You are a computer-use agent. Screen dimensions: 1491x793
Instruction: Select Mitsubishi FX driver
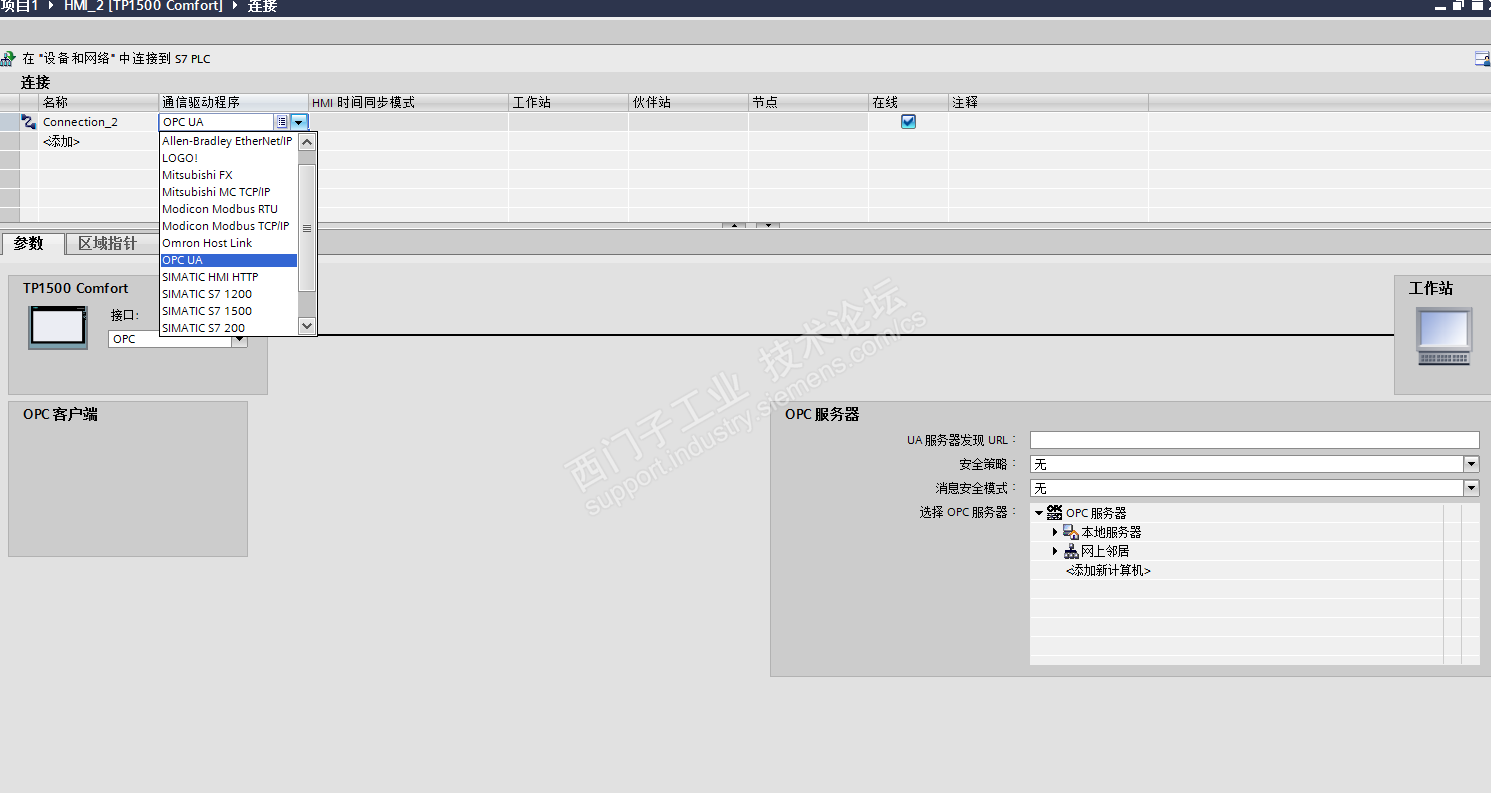tap(228, 175)
